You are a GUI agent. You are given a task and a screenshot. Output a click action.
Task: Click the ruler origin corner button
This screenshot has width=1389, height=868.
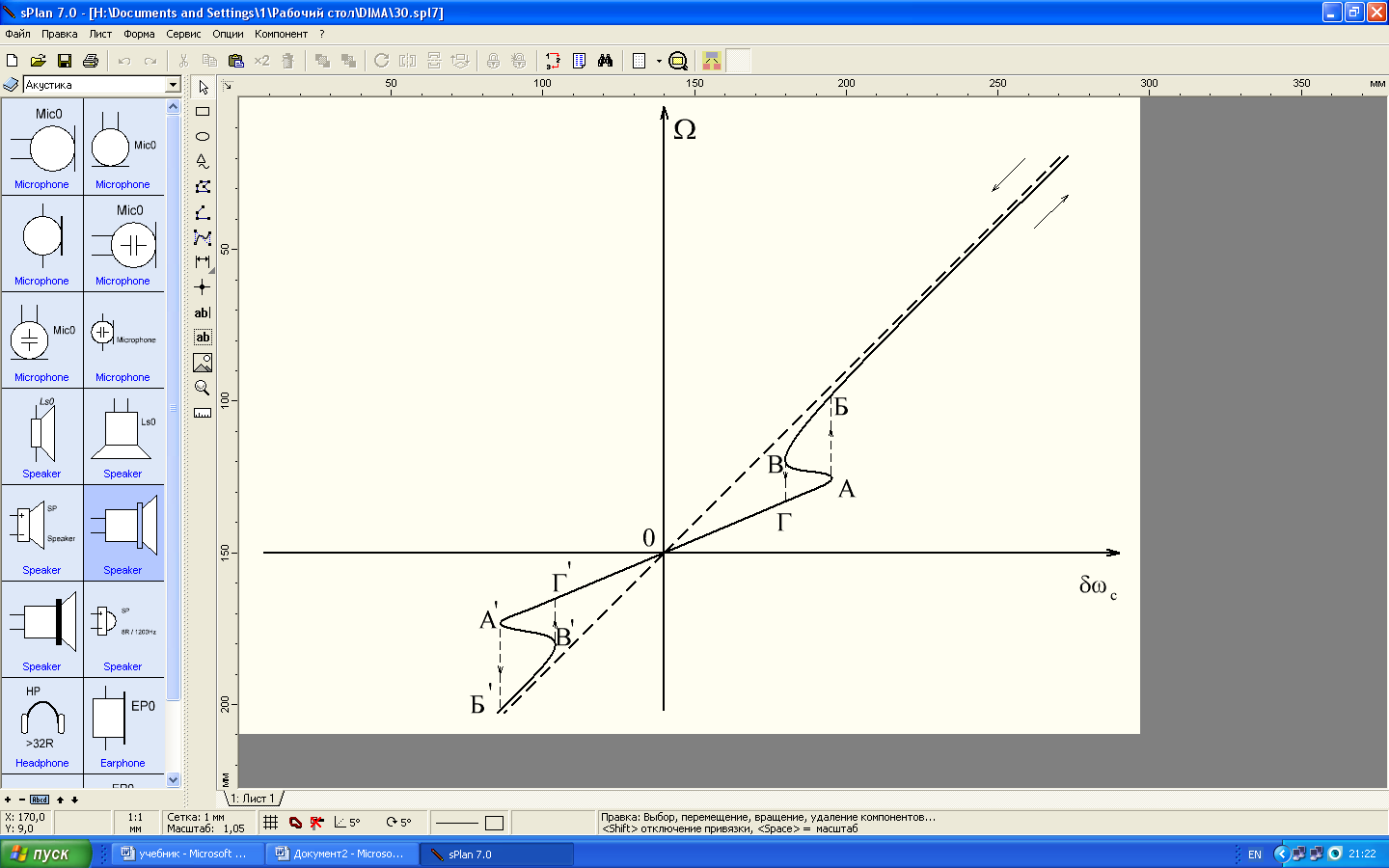228,86
